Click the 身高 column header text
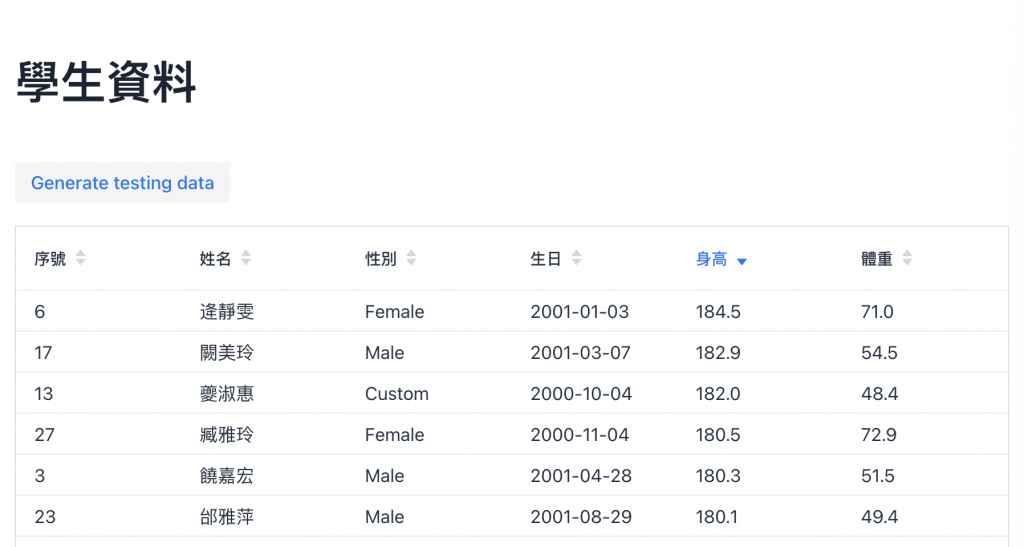The width and height of the screenshot is (1024, 547). (x=711, y=259)
